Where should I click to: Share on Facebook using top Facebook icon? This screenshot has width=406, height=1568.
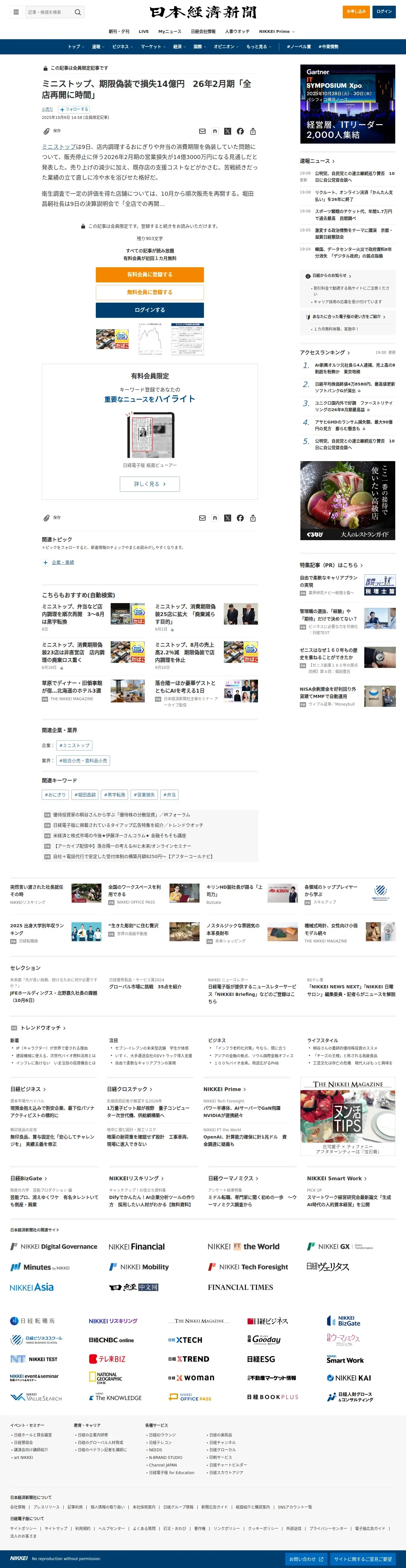point(240,131)
